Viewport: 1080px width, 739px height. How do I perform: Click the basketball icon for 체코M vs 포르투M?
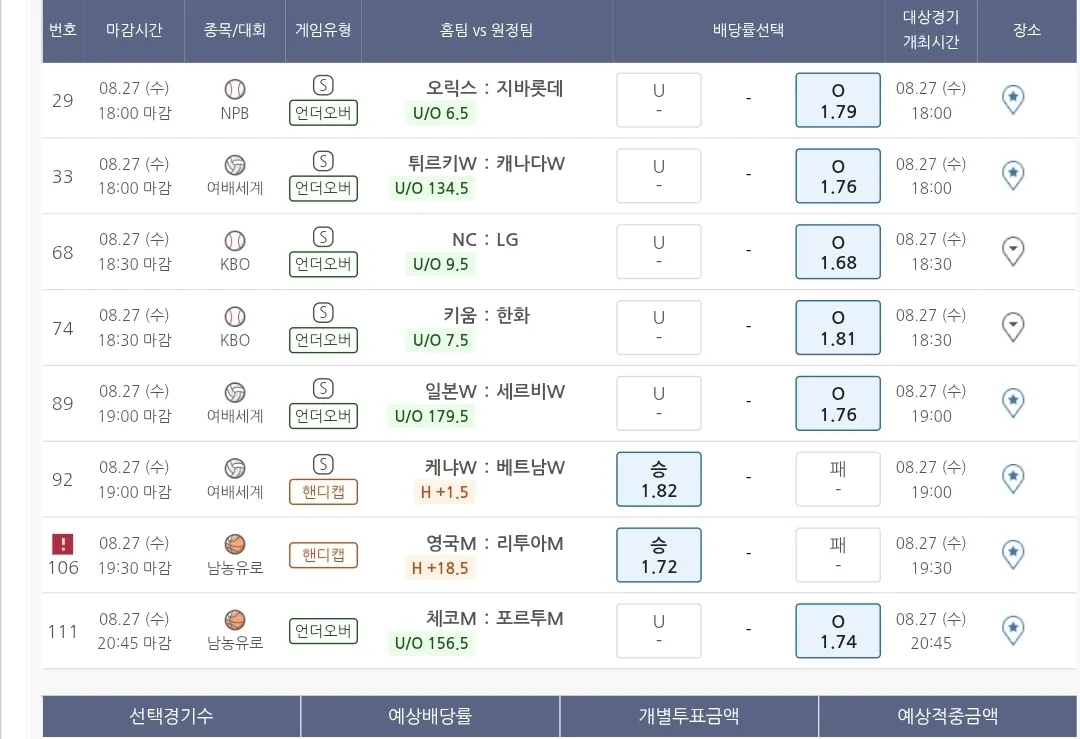(235, 620)
